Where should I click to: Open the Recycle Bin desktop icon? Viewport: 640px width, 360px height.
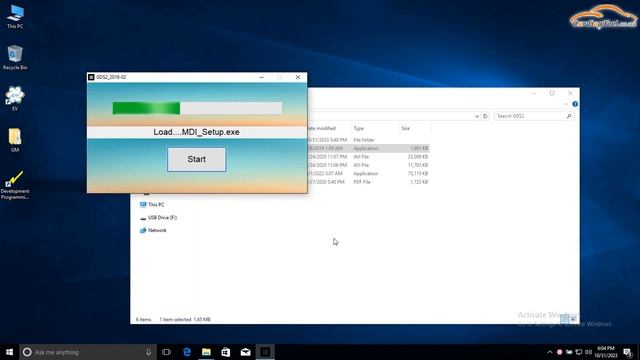click(x=15, y=58)
